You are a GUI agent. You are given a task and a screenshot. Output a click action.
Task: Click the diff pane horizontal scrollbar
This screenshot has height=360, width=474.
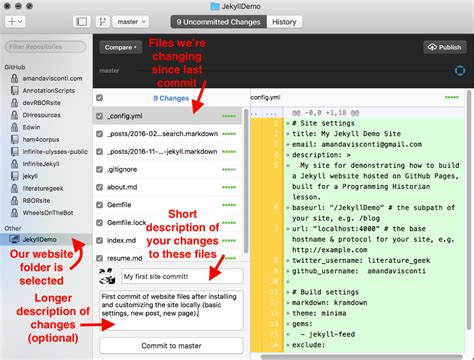point(361,357)
